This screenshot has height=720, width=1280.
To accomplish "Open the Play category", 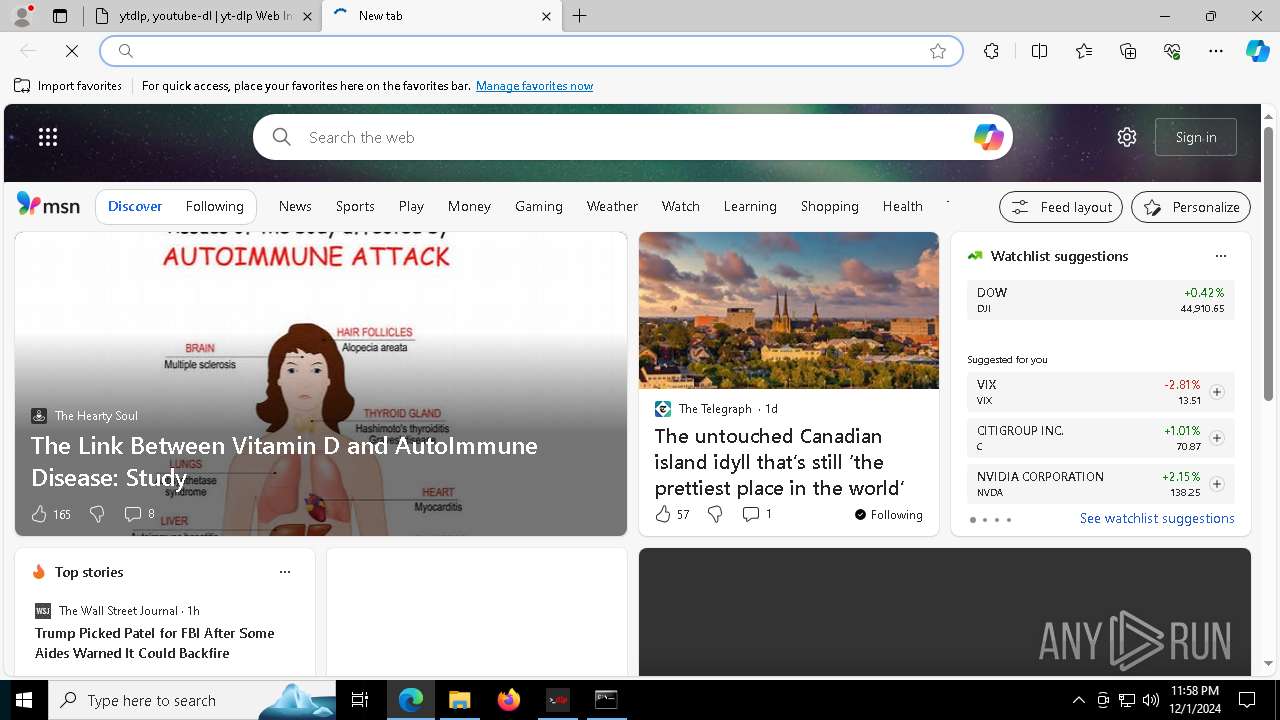I will pyautogui.click(x=411, y=206).
